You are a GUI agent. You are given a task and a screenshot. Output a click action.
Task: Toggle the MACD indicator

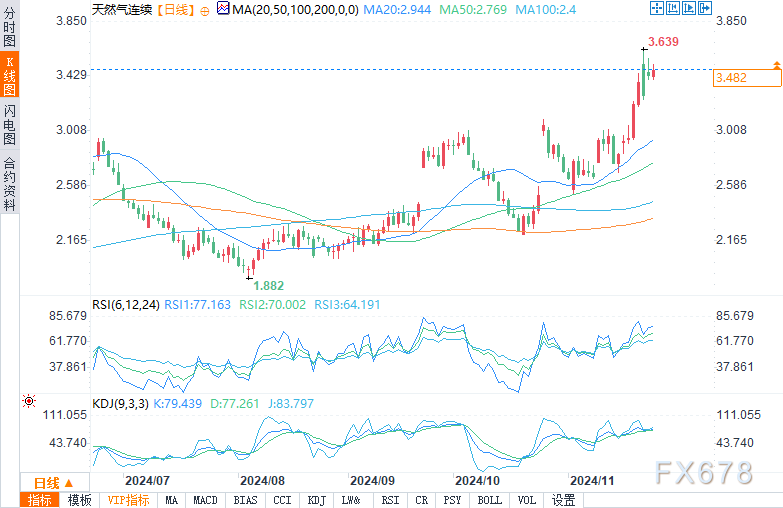click(x=205, y=500)
